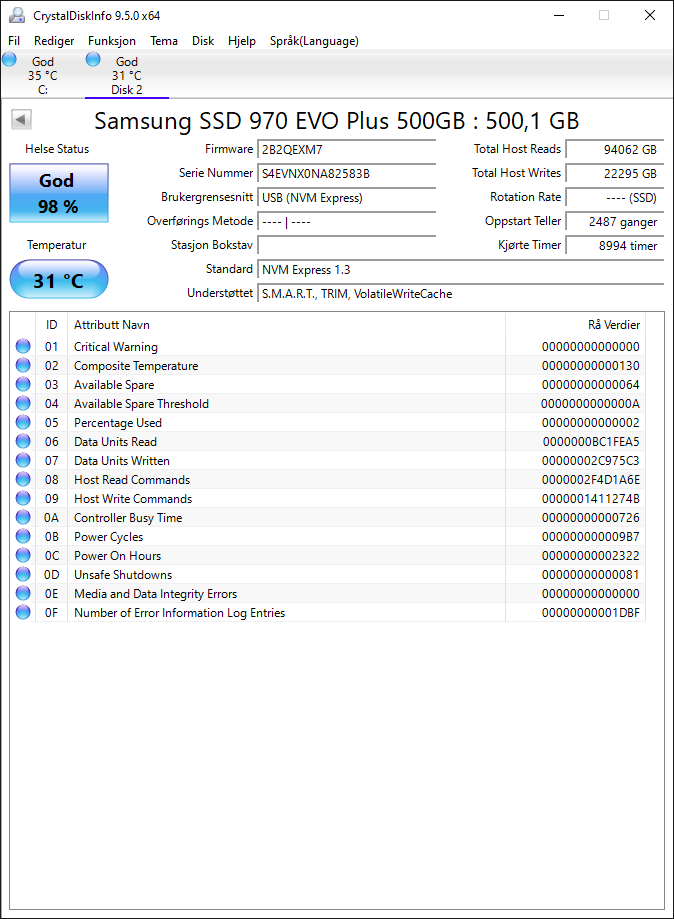Screen dimensions: 674x919
Task: Open the Disk menu
Action: pyautogui.click(x=203, y=41)
